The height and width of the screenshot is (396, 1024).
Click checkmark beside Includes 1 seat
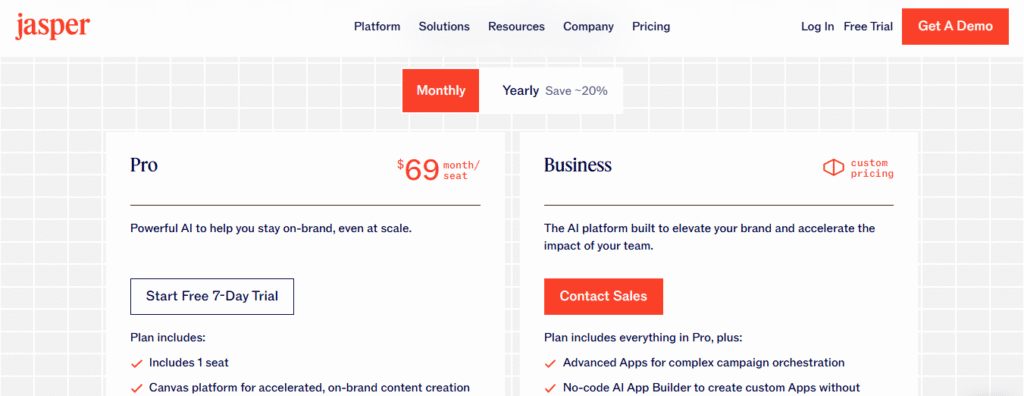136,363
